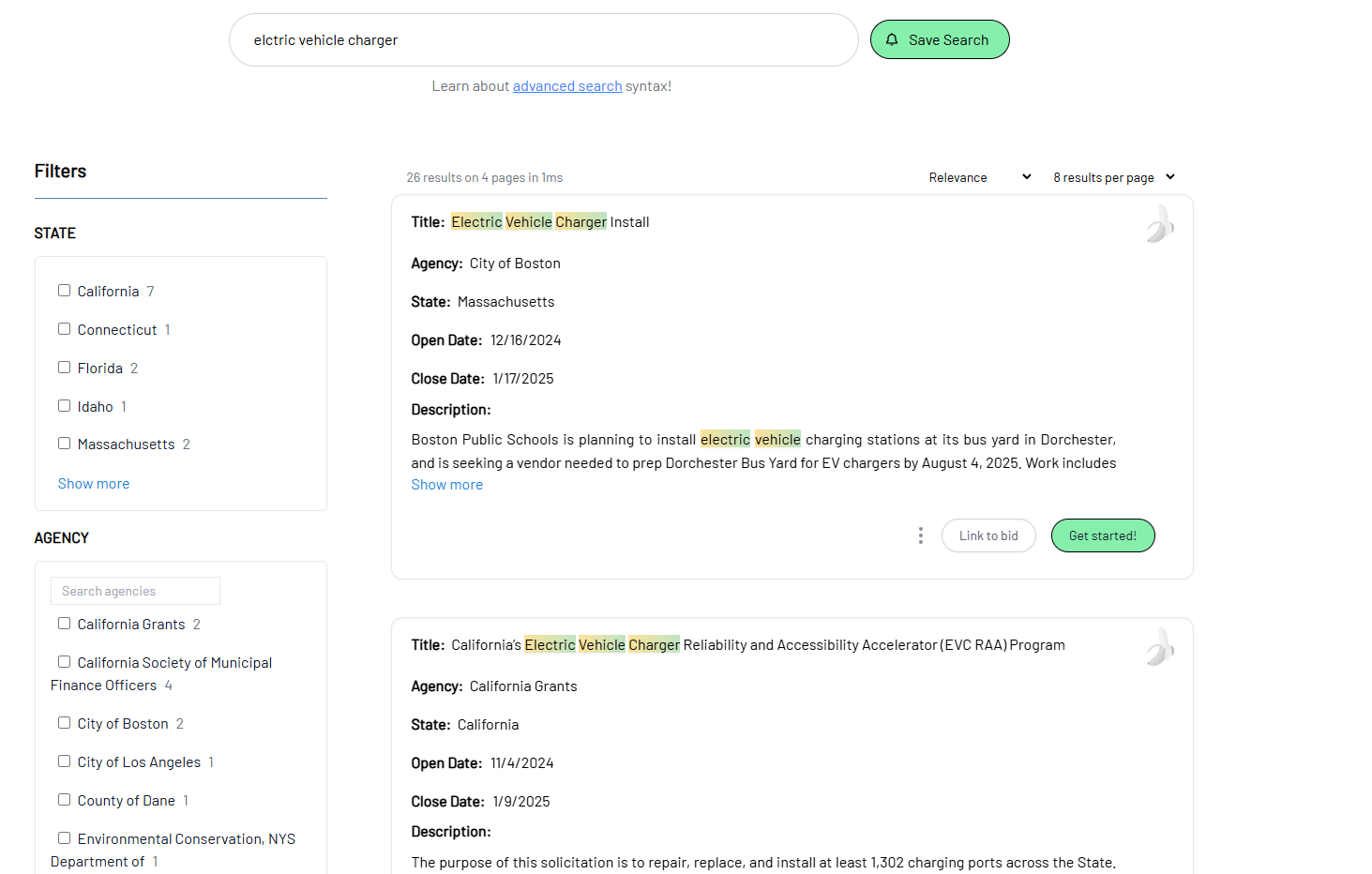Image resolution: width=1372 pixels, height=874 pixels.
Task: Click the Electric Vehicle Charger Install title
Action: tap(550, 222)
